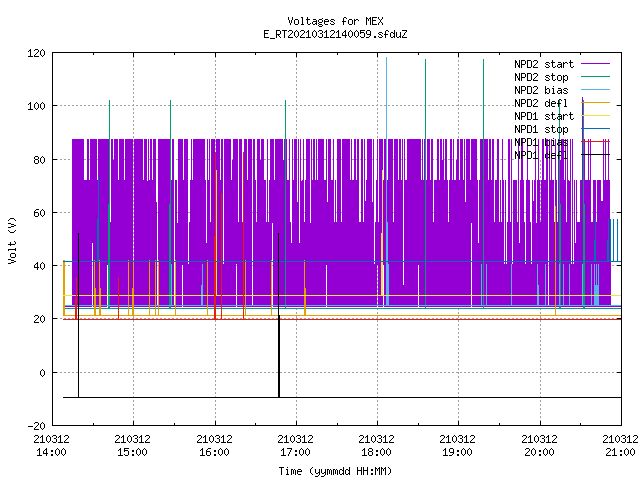Click the 'NPD2 bias' legend label
This screenshot has width=640, height=480.
541,90
